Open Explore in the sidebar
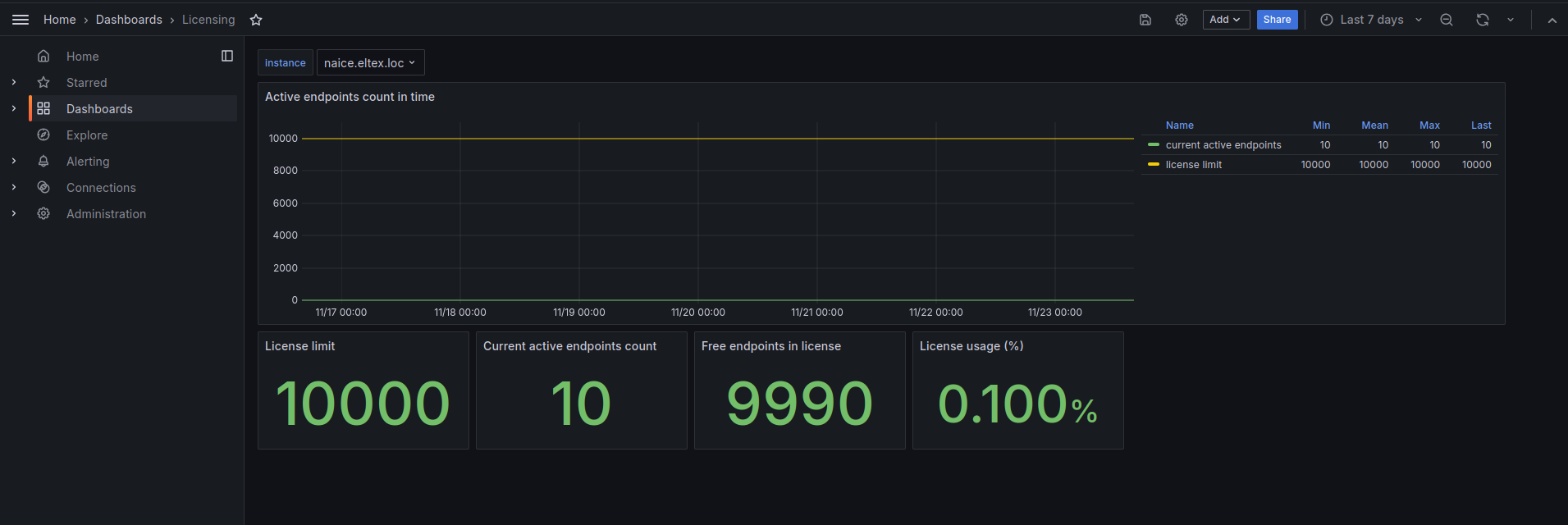The image size is (1568, 525). (x=87, y=135)
